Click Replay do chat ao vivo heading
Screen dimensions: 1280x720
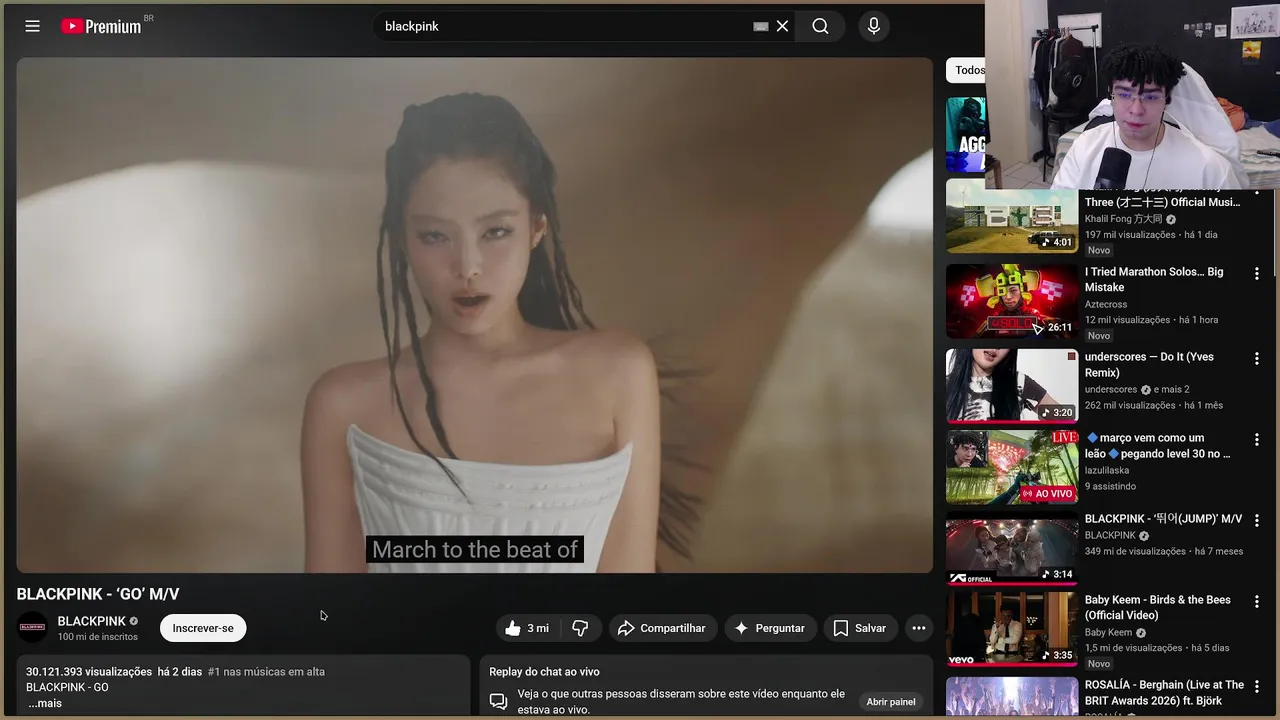tap(544, 672)
